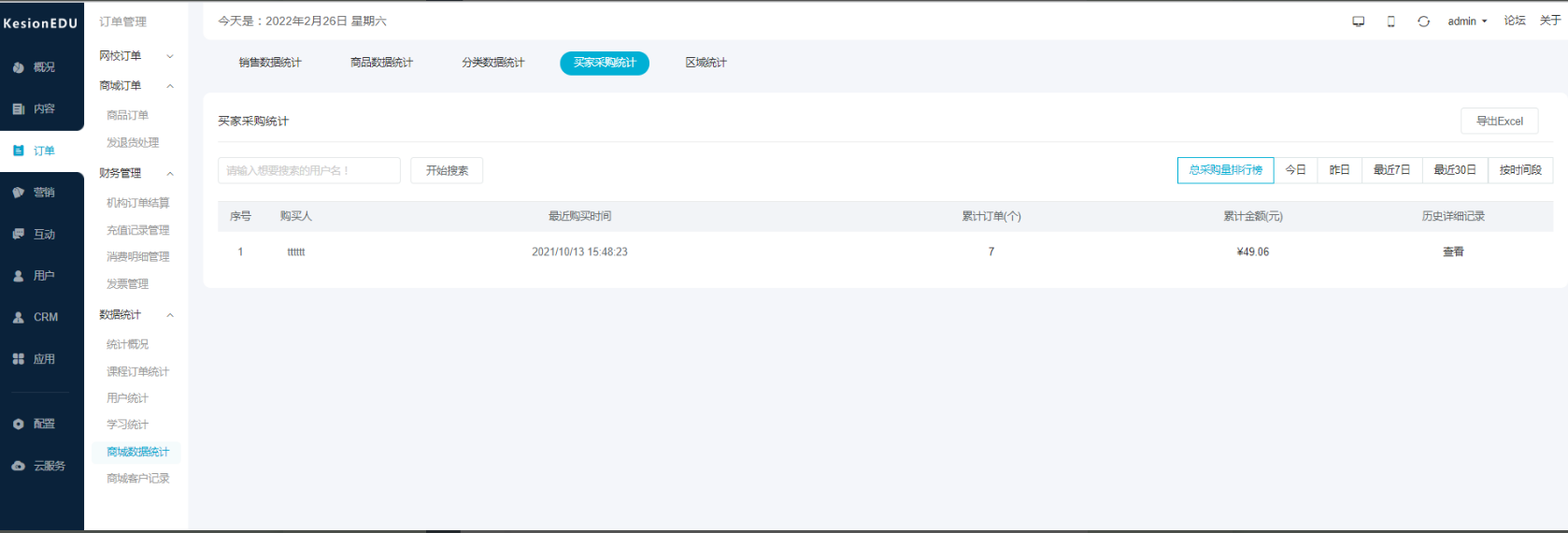Image resolution: width=1568 pixels, height=533 pixels.
Task: Open 用户统计 in sidebar
Action: click(128, 397)
